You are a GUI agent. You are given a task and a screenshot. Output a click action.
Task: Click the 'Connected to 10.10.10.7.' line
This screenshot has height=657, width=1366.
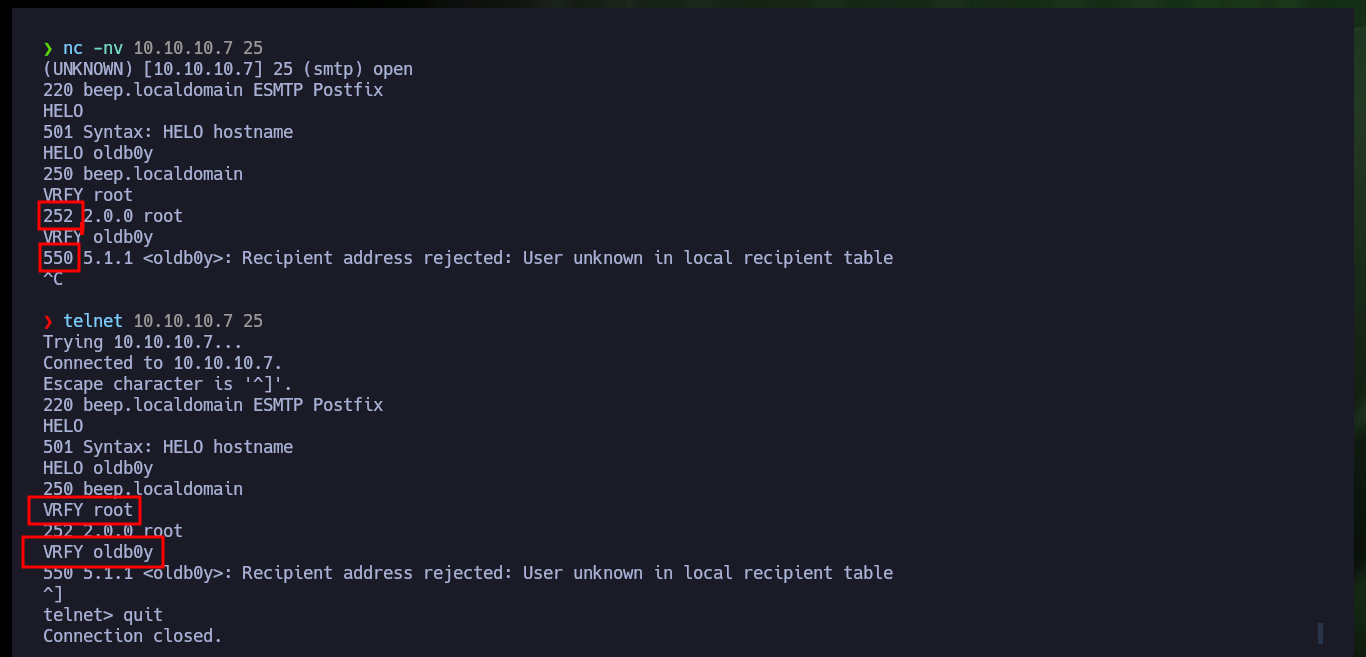pos(163,363)
